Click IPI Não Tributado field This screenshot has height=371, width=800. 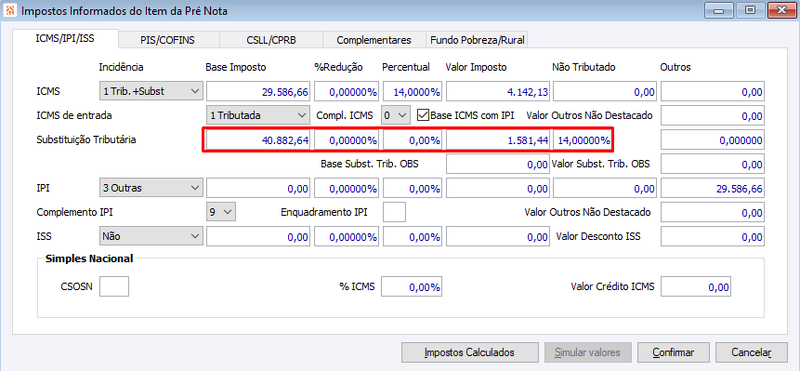[605, 188]
